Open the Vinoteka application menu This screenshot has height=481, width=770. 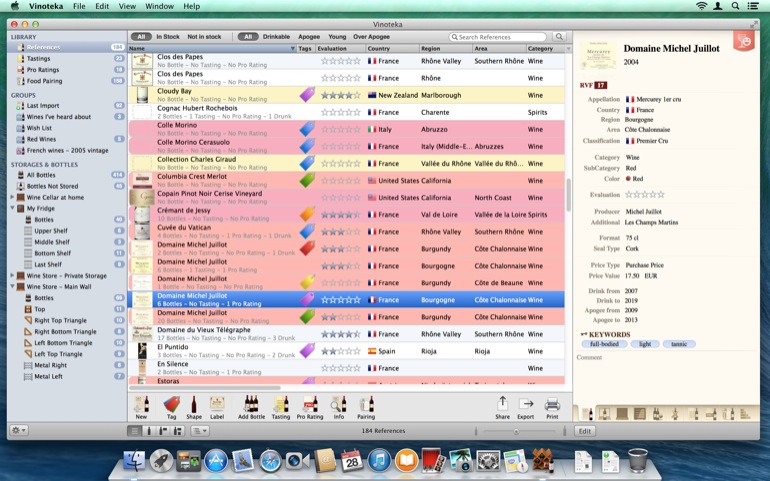(x=46, y=6)
